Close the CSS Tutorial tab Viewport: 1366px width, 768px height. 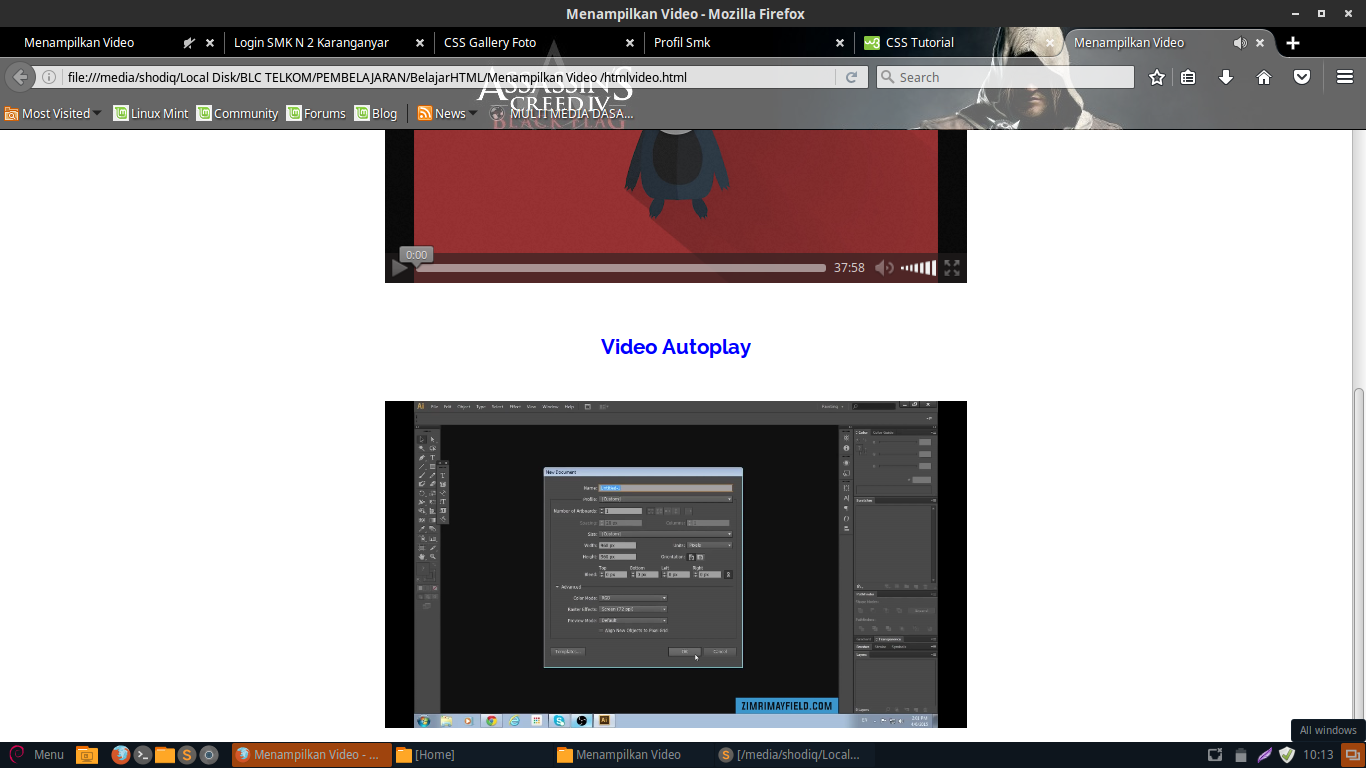(x=1050, y=43)
